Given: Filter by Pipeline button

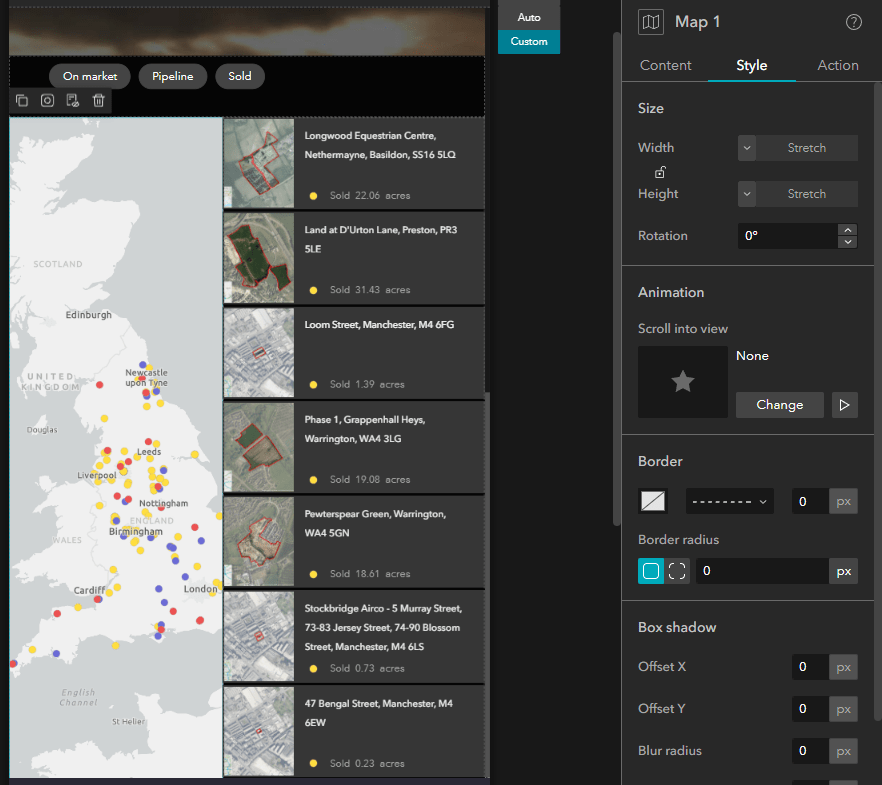Looking at the screenshot, I should click(173, 76).
